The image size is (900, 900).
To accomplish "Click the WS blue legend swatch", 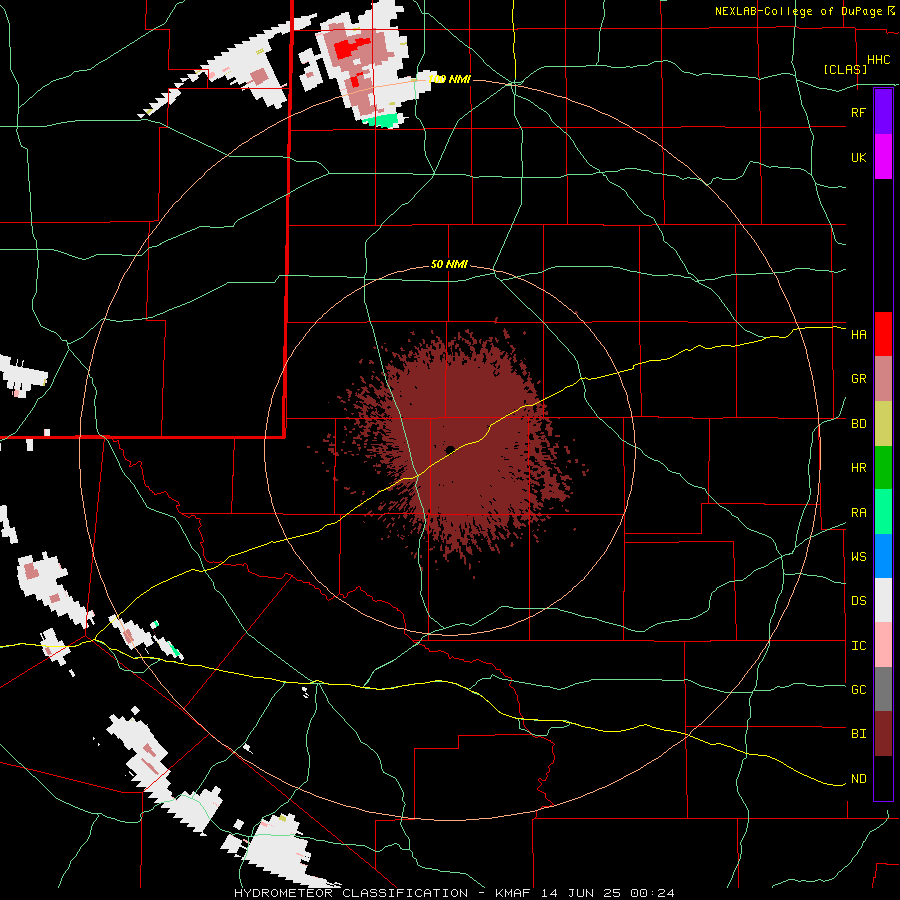I will pos(883,556).
